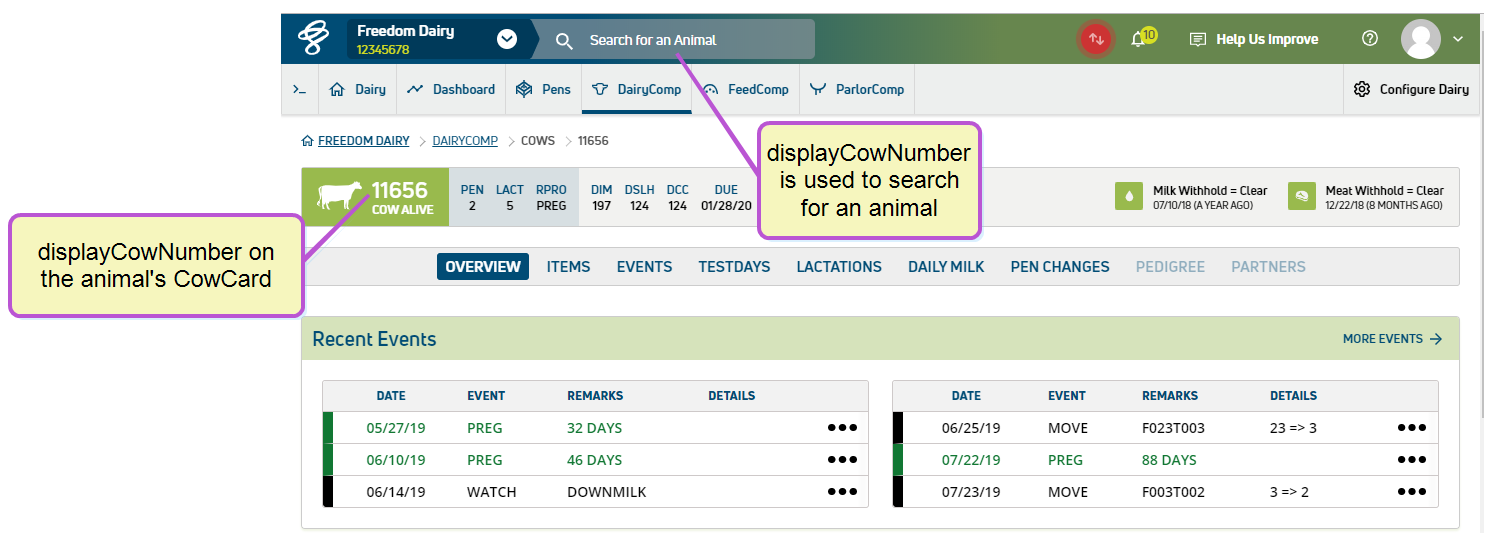Expand the collapsed sidebar navigation arrow
Screen dimensions: 1496x543
(299, 89)
